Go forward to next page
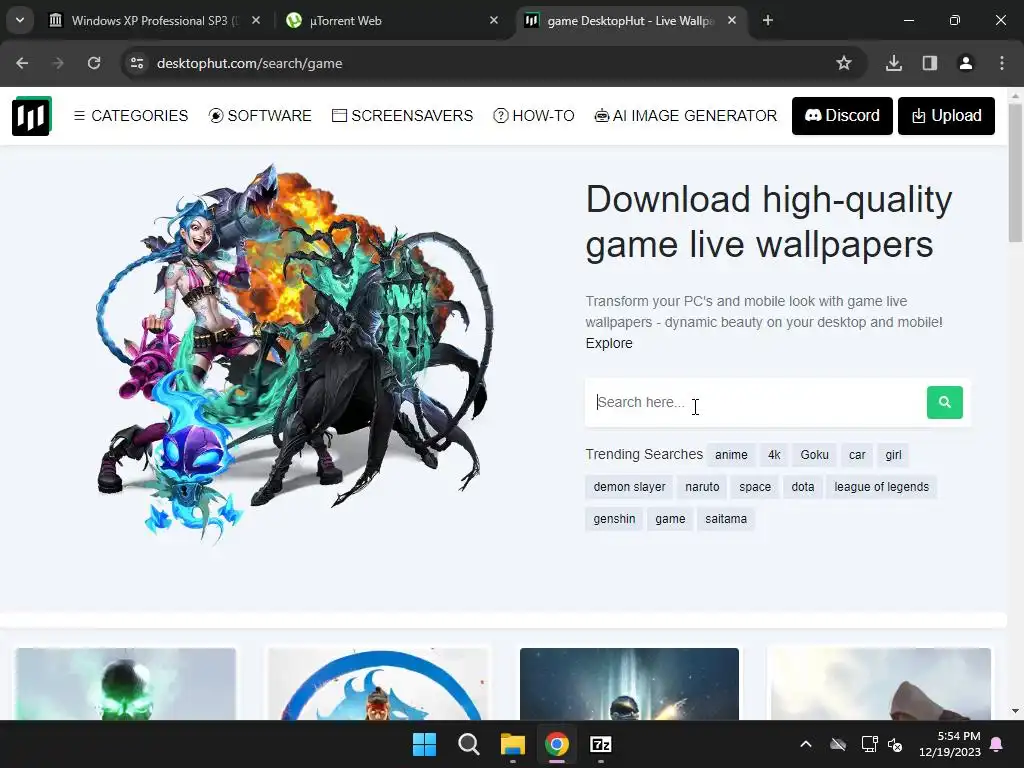The height and width of the screenshot is (768, 1024). (58, 63)
